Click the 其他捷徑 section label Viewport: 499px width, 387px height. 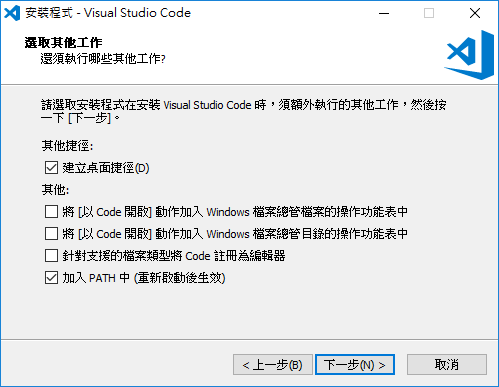click(67, 146)
